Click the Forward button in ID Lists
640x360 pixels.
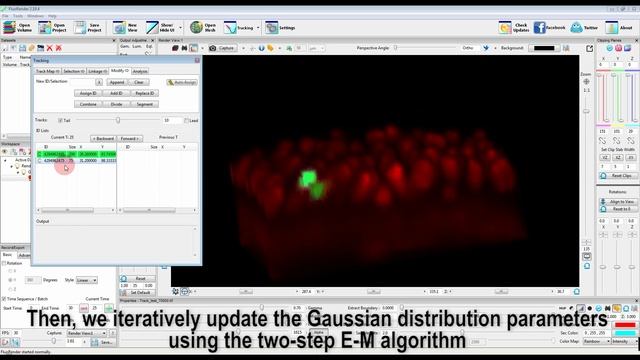(x=129, y=139)
